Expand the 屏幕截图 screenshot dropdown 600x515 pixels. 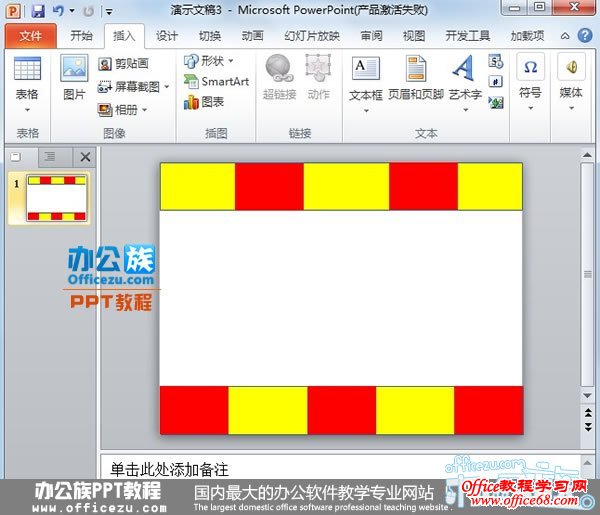point(167,87)
